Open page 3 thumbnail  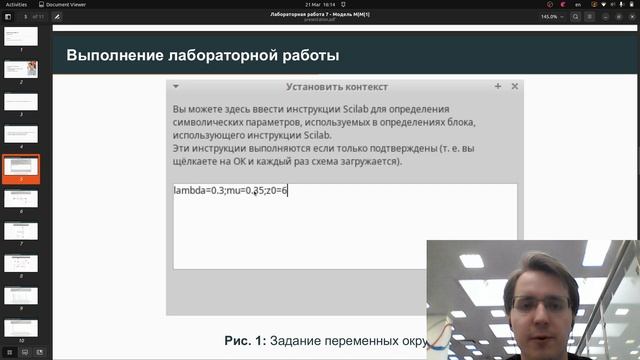coord(21,101)
